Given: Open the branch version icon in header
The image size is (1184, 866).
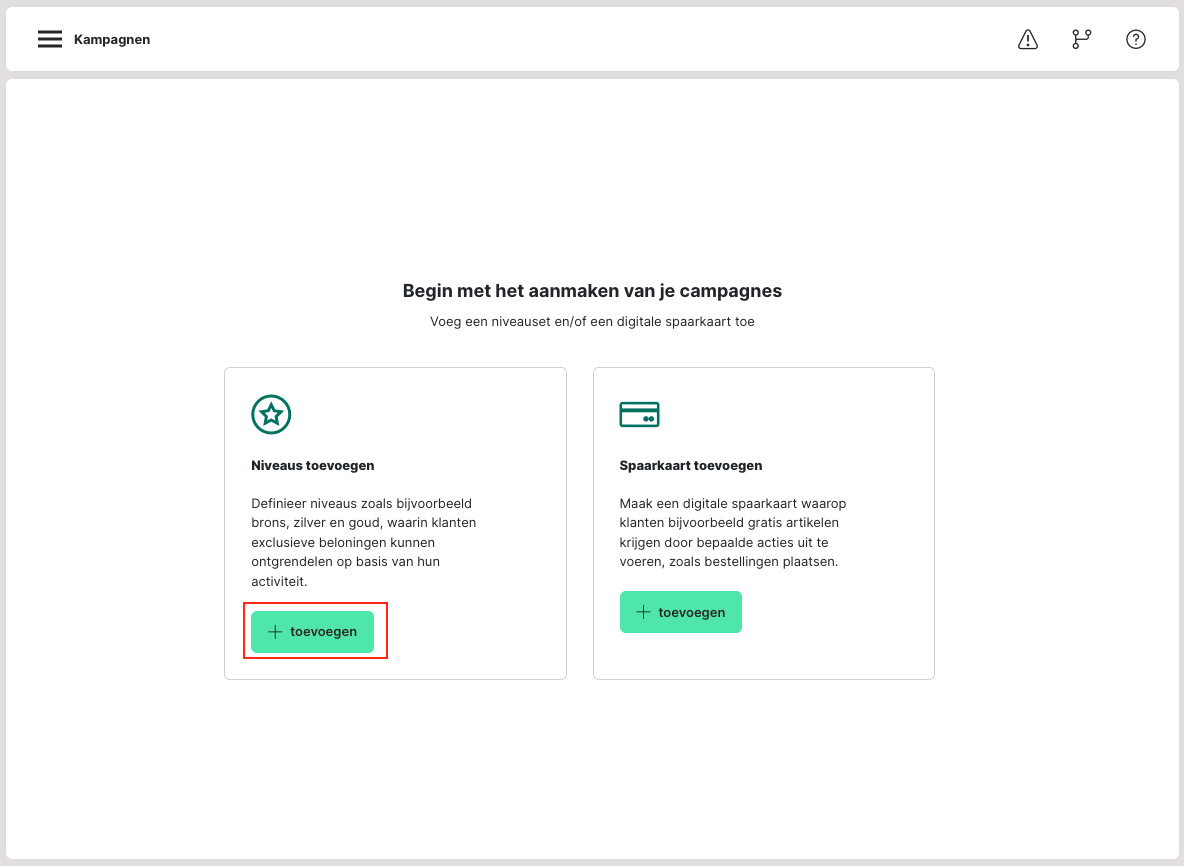Looking at the screenshot, I should click(x=1081, y=39).
